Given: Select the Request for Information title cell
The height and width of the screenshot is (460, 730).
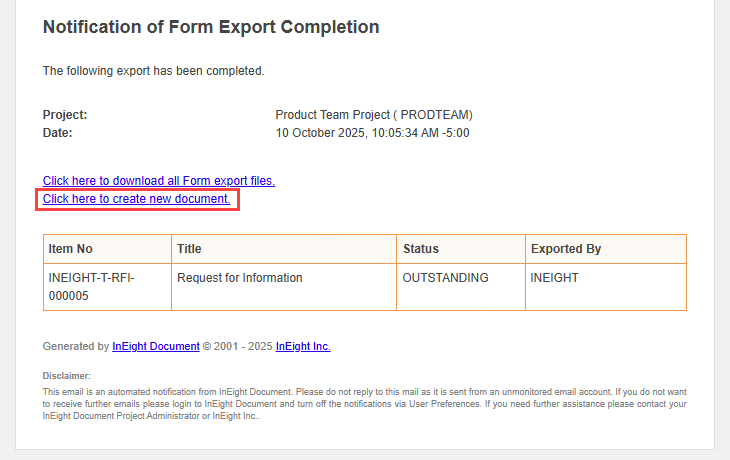Looking at the screenshot, I should [239, 278].
